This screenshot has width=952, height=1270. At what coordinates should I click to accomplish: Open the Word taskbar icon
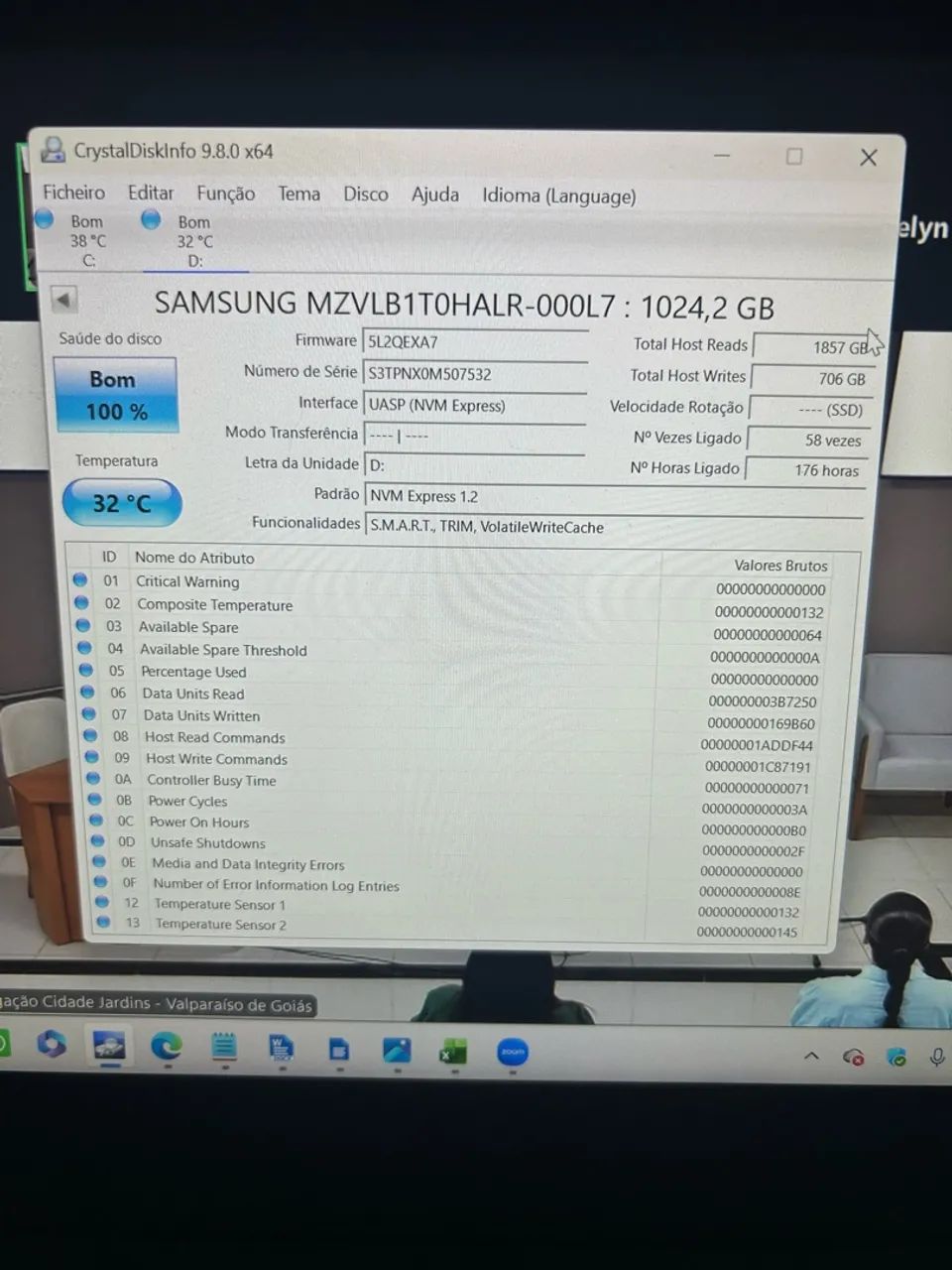click(x=281, y=1049)
